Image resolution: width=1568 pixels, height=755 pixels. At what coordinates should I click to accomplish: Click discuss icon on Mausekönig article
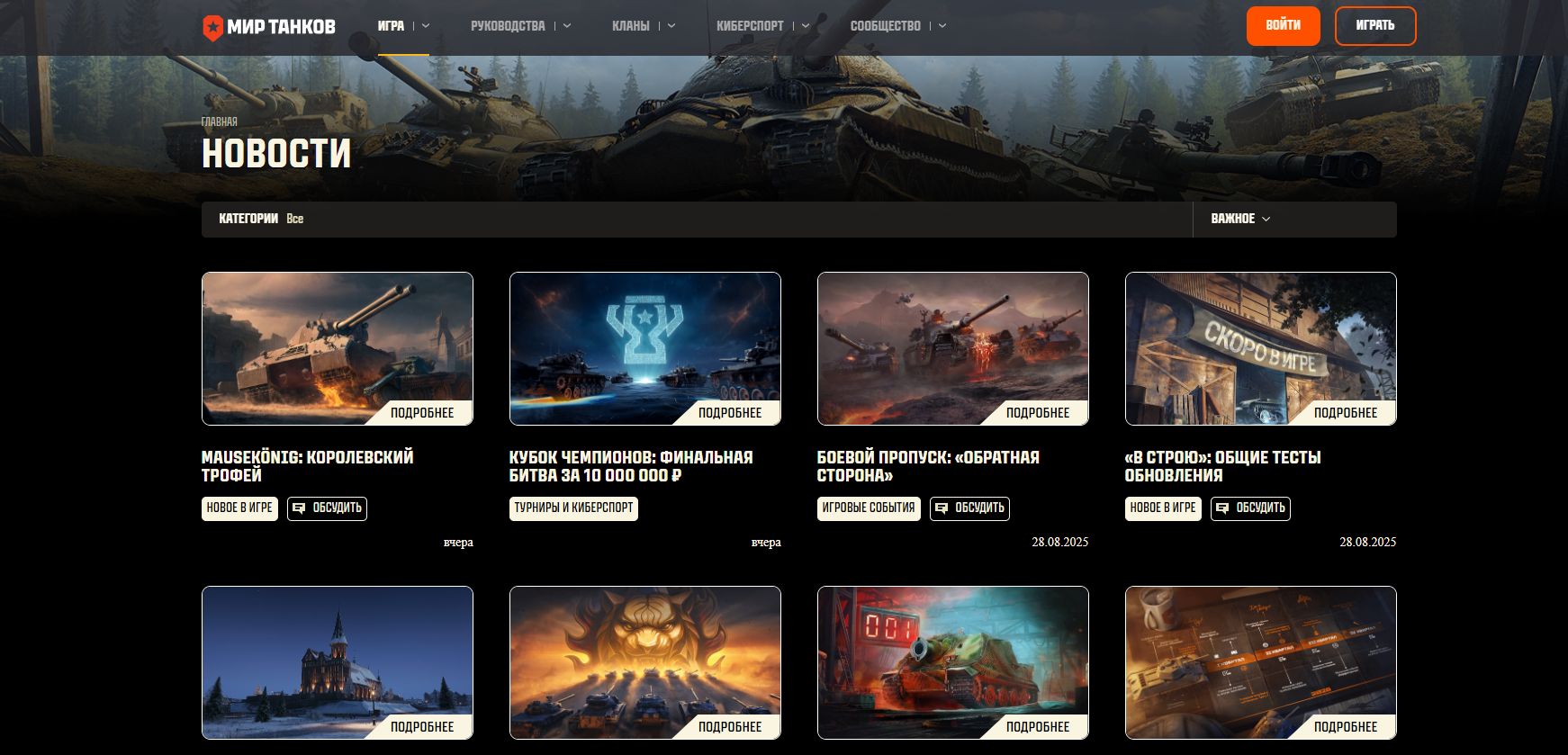coord(300,508)
